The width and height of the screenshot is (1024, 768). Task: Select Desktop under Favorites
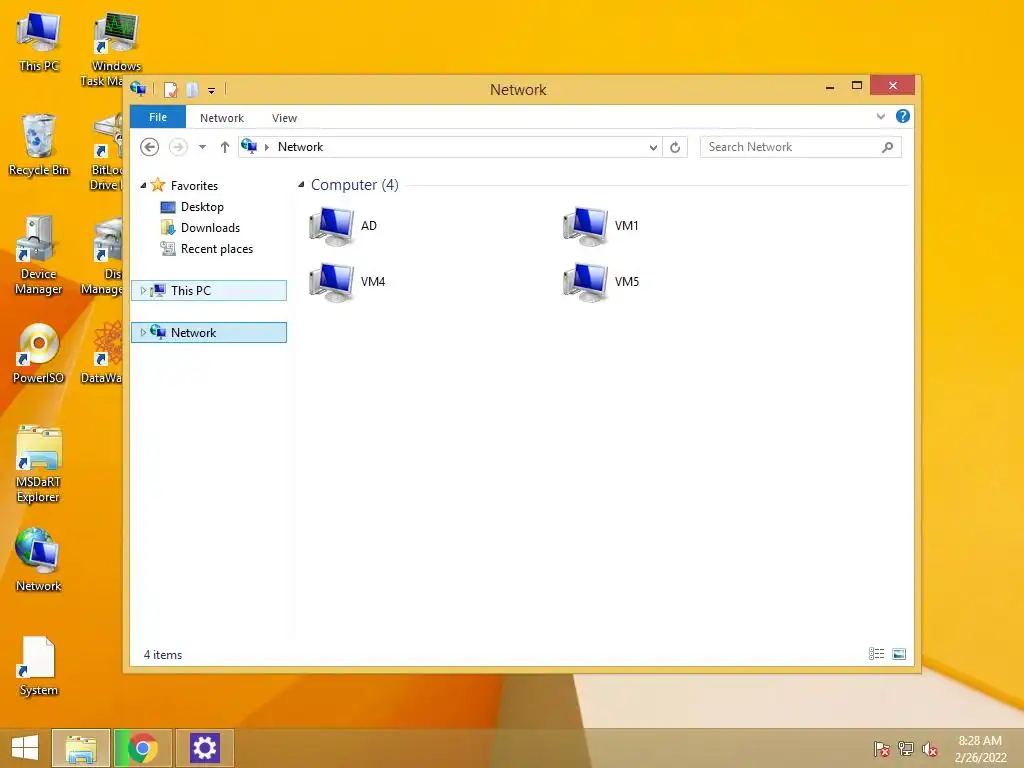pos(202,207)
